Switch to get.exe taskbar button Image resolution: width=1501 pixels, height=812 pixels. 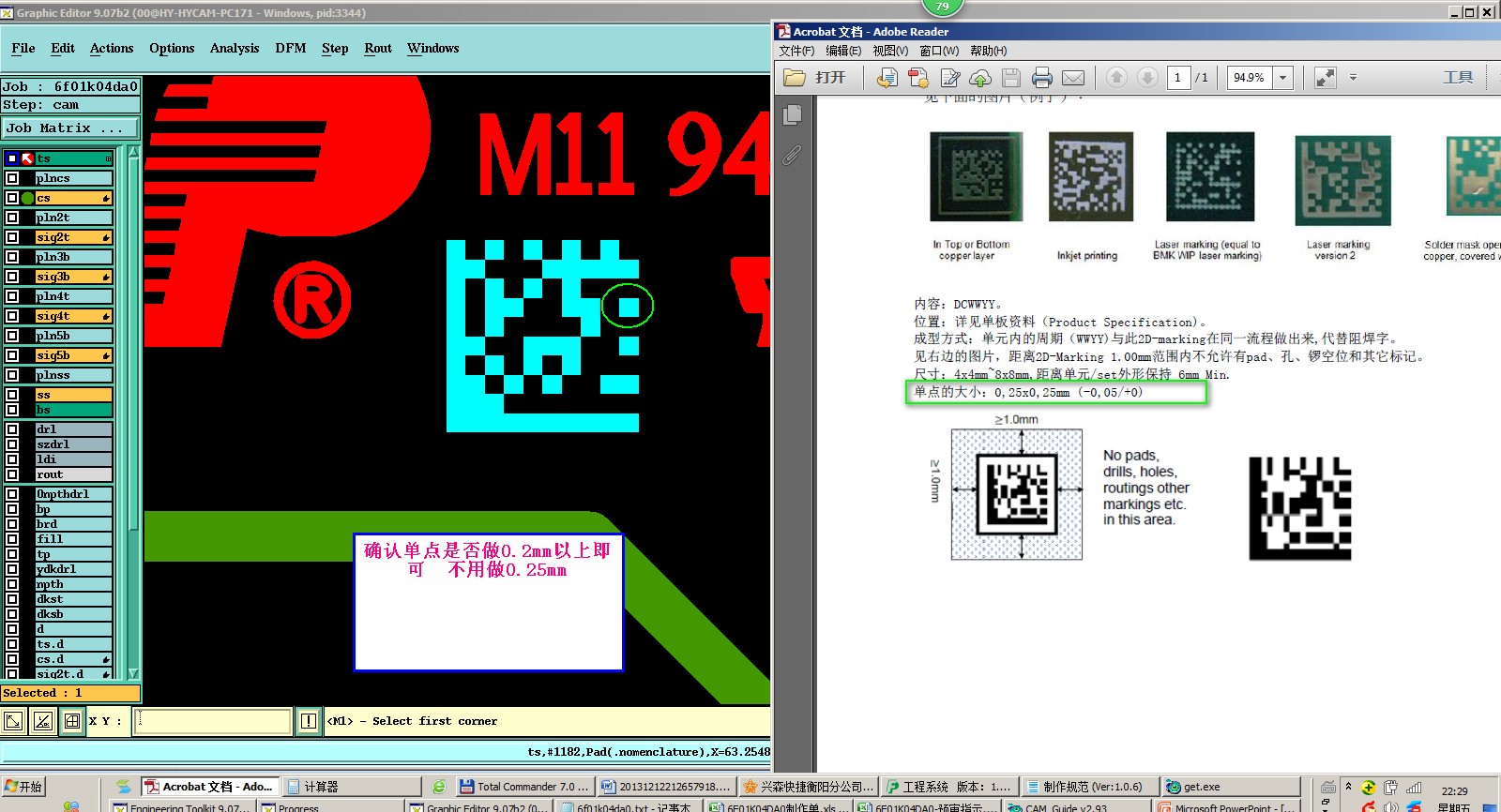click(x=1232, y=787)
